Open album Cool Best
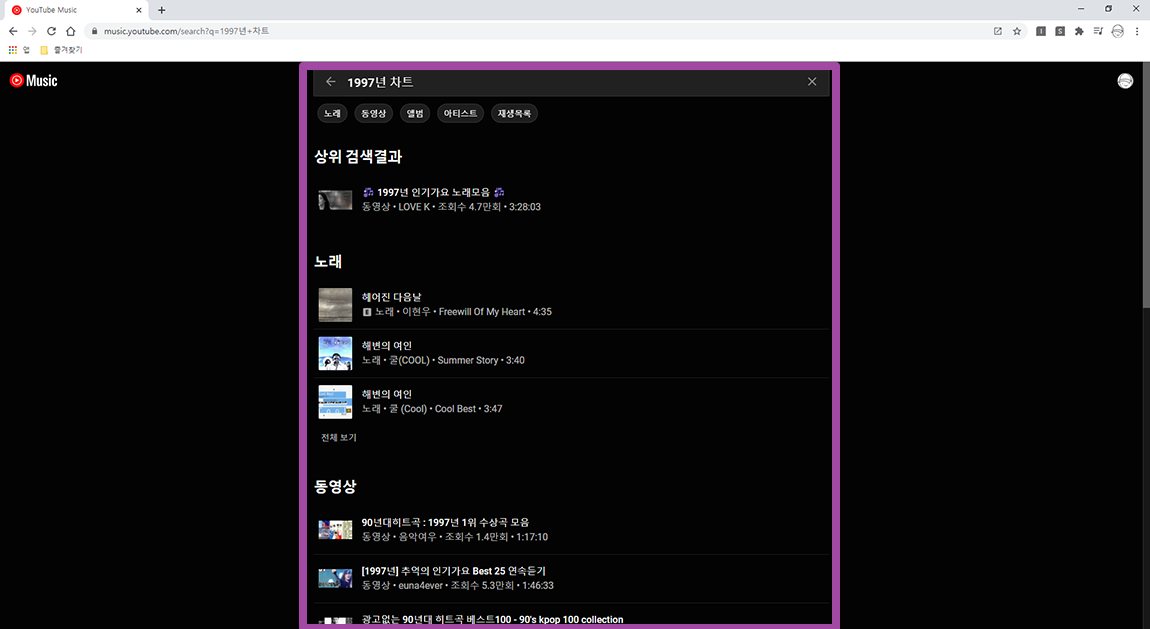1150x629 pixels. (455, 408)
